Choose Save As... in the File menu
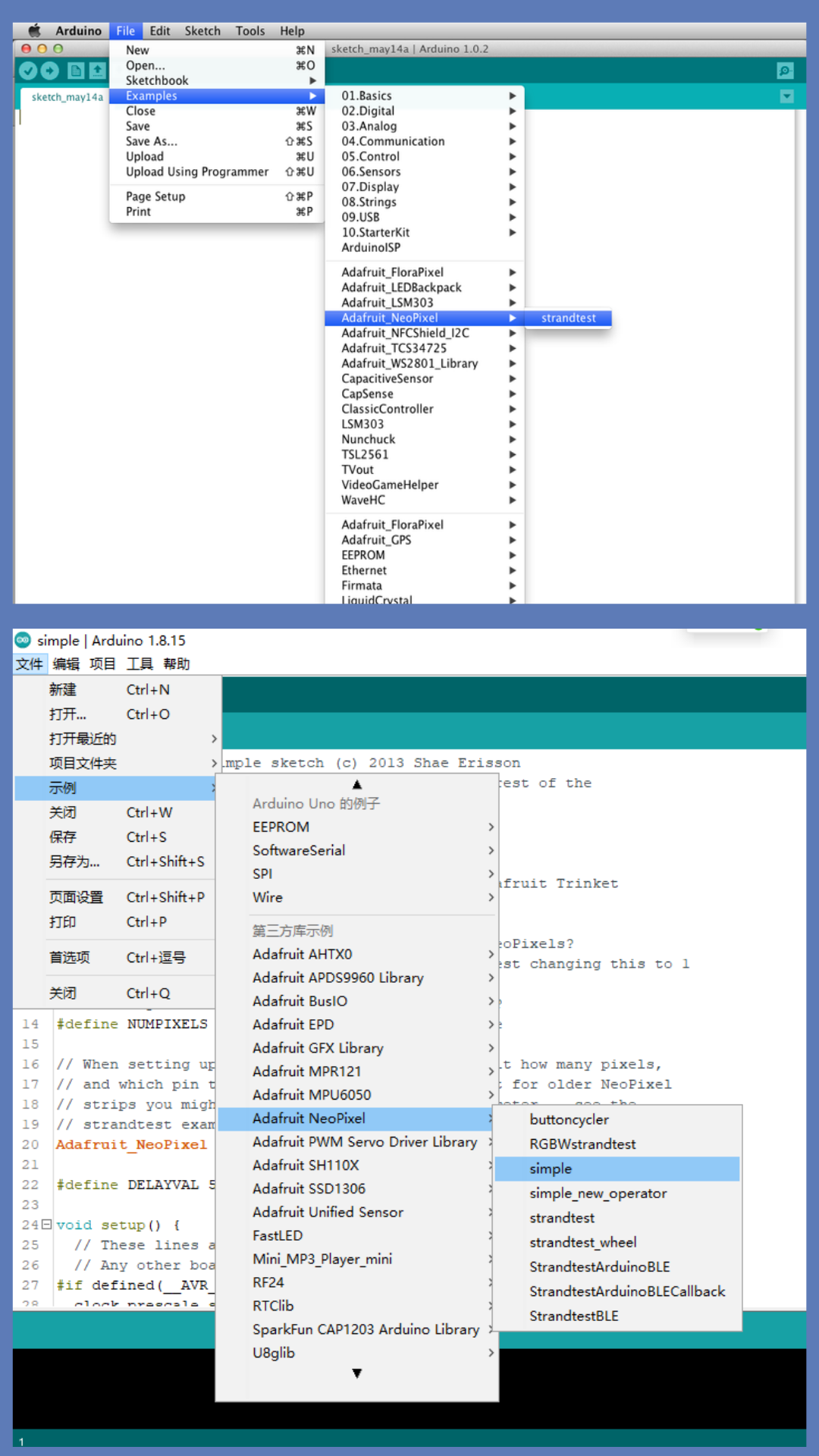 [x=217, y=141]
